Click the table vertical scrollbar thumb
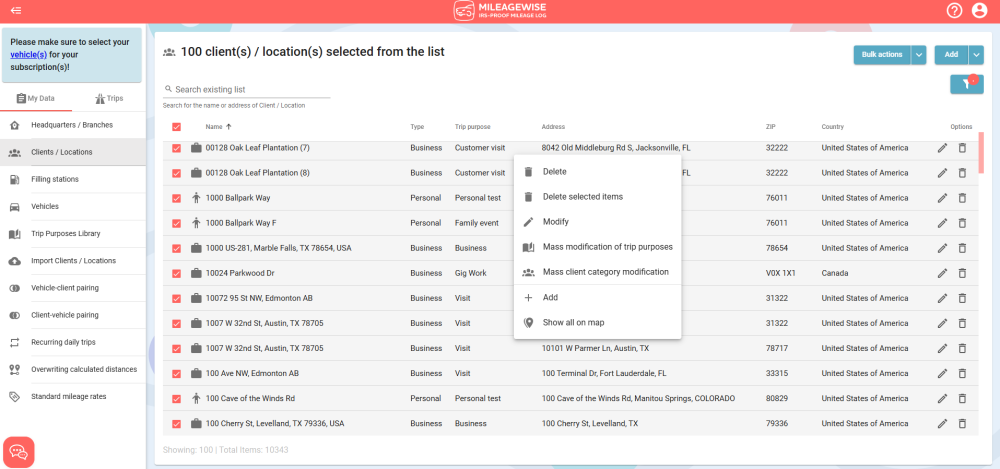1000x469 pixels. click(x=982, y=153)
